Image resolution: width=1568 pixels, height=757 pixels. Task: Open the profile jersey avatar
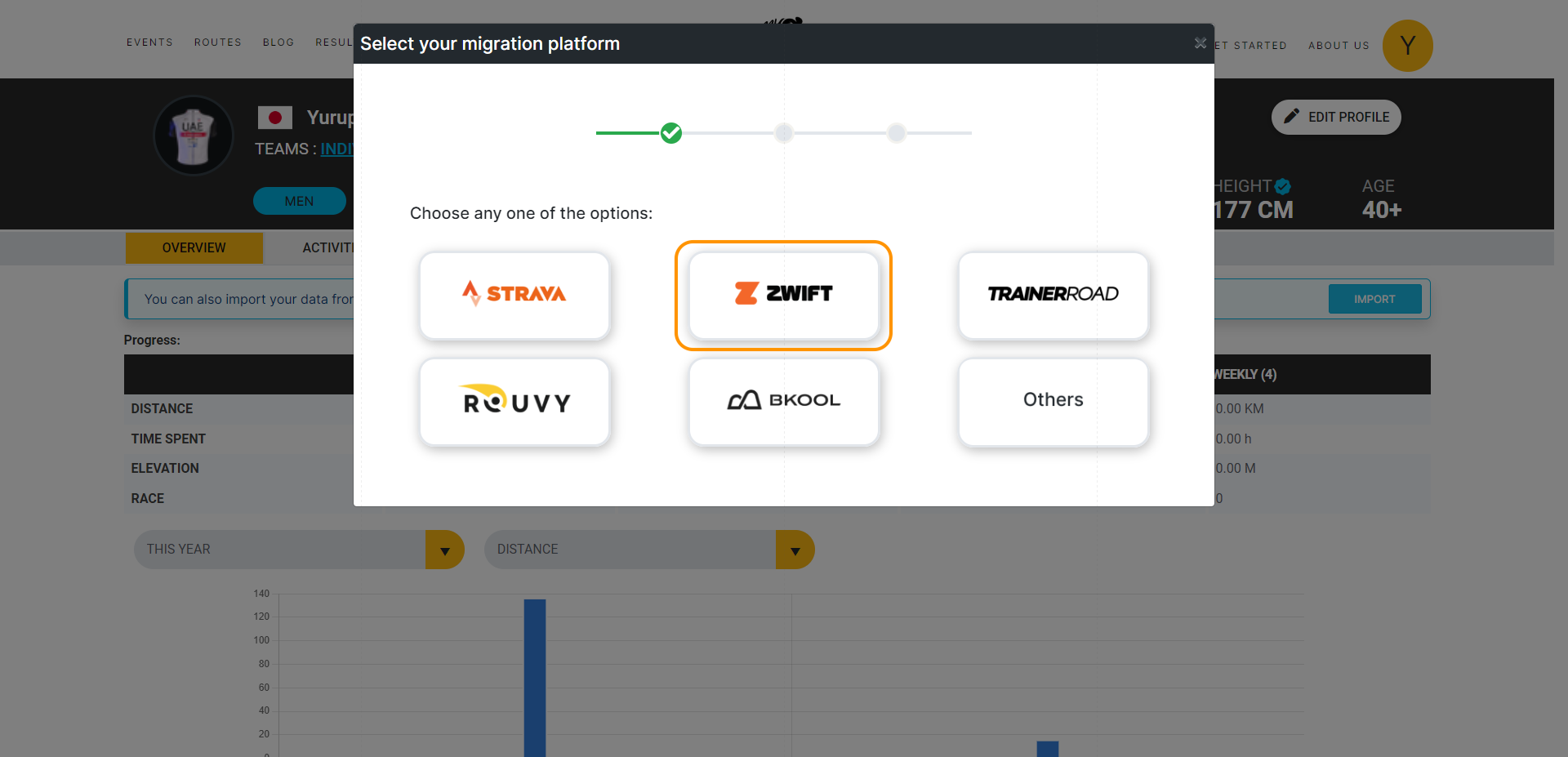[x=194, y=136]
